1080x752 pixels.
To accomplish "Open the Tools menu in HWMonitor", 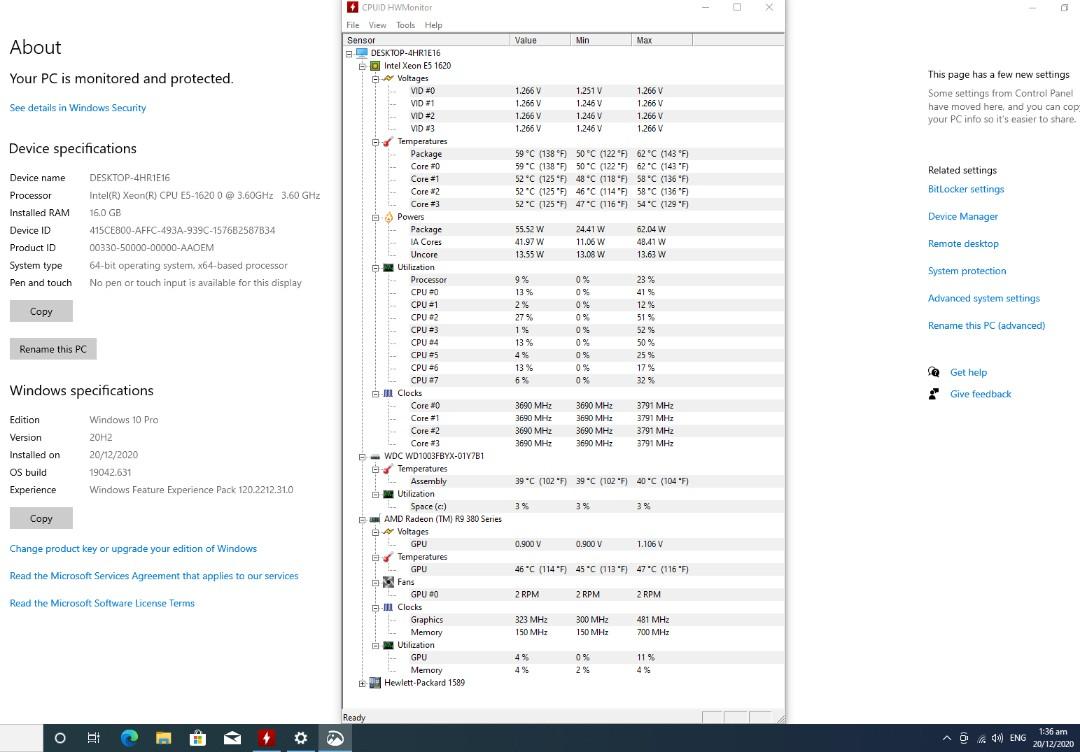I will coord(405,25).
